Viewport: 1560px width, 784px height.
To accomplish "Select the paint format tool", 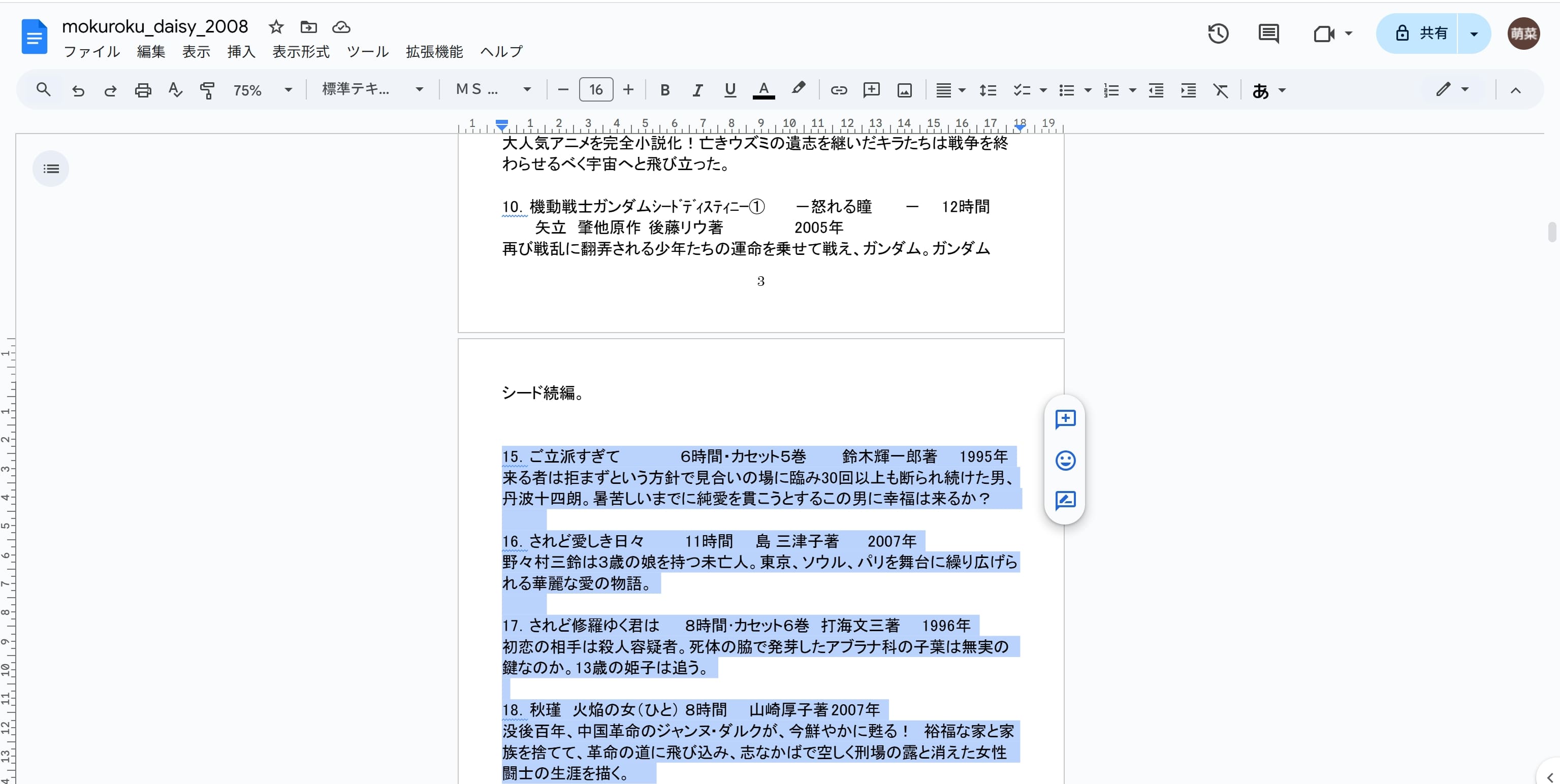I will 208,89.
